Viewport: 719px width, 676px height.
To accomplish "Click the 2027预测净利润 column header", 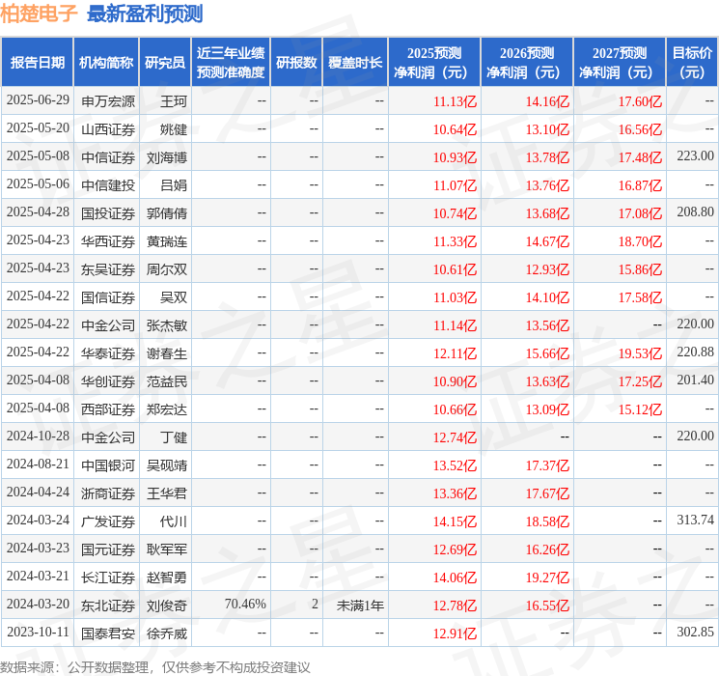I will pyautogui.click(x=619, y=62).
